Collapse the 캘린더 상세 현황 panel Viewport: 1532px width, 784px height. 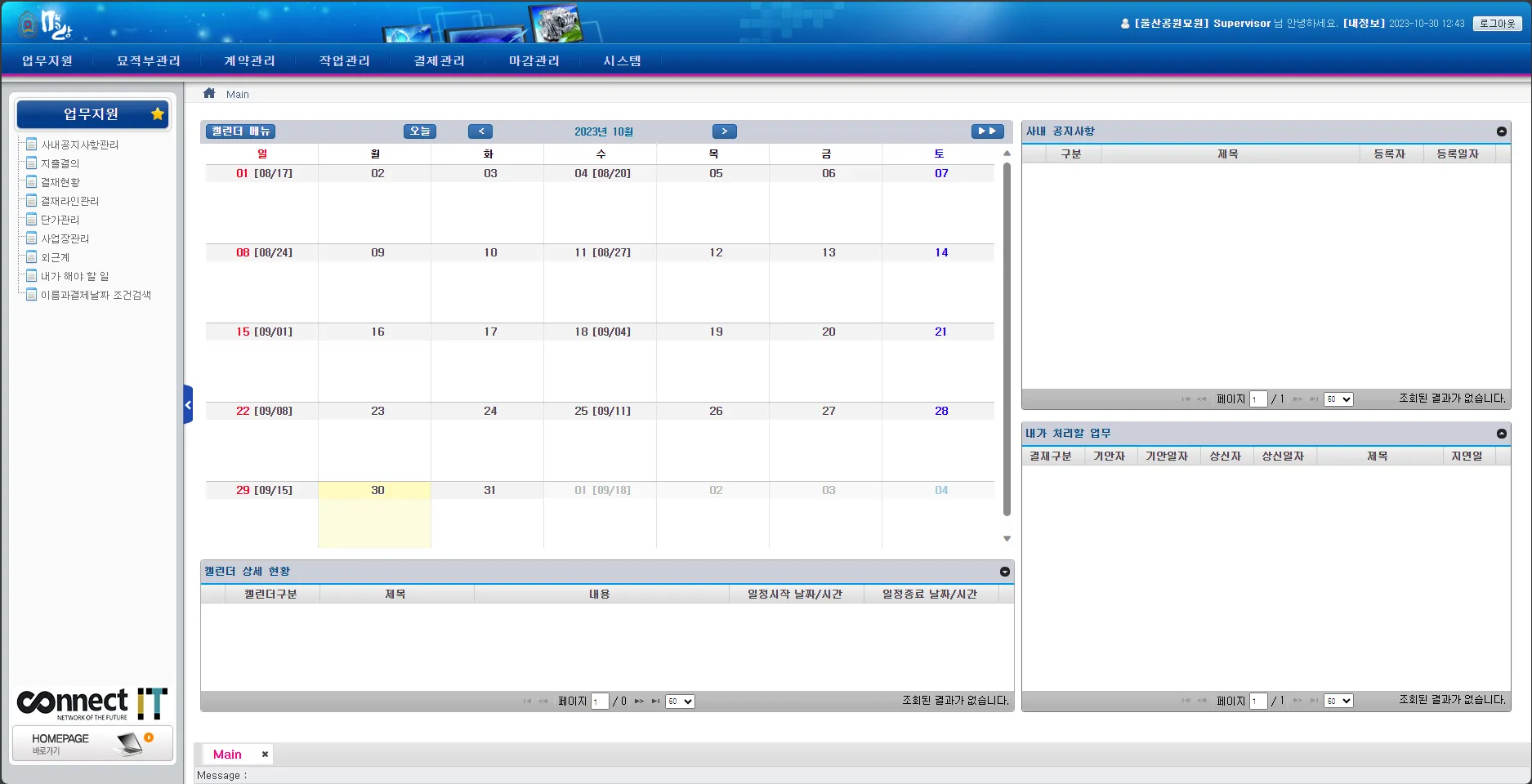click(x=1005, y=572)
